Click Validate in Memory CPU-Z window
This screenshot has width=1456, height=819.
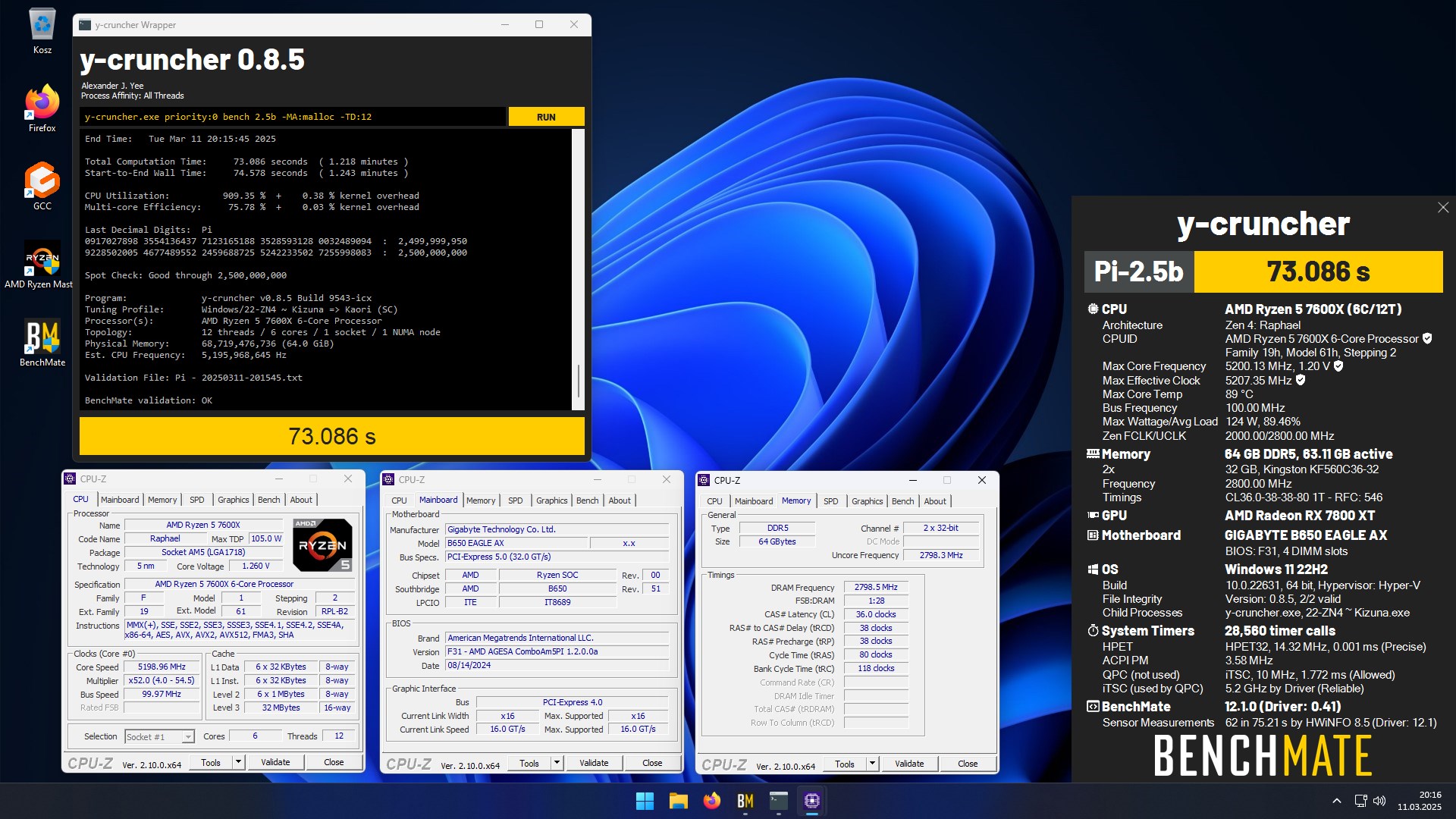909,764
